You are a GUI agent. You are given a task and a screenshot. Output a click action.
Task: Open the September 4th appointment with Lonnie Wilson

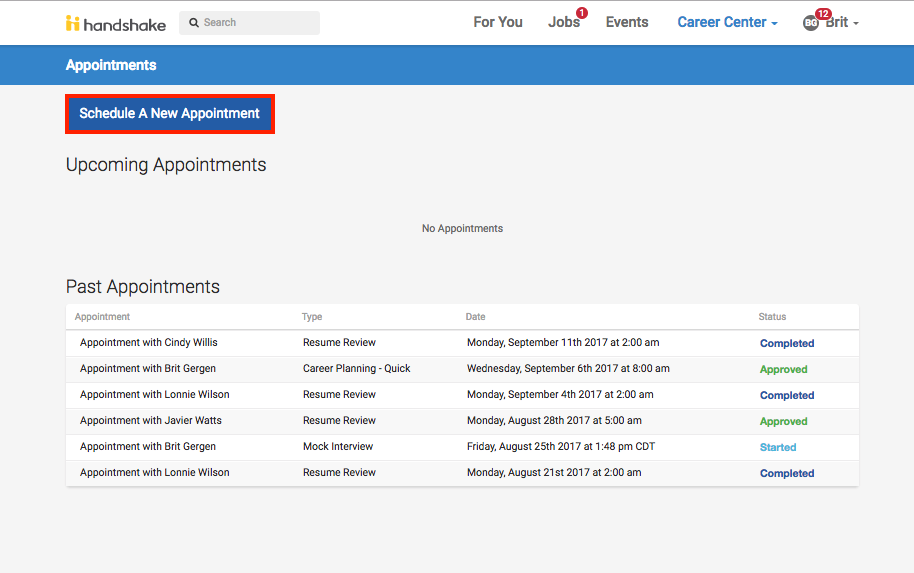[x=154, y=395]
